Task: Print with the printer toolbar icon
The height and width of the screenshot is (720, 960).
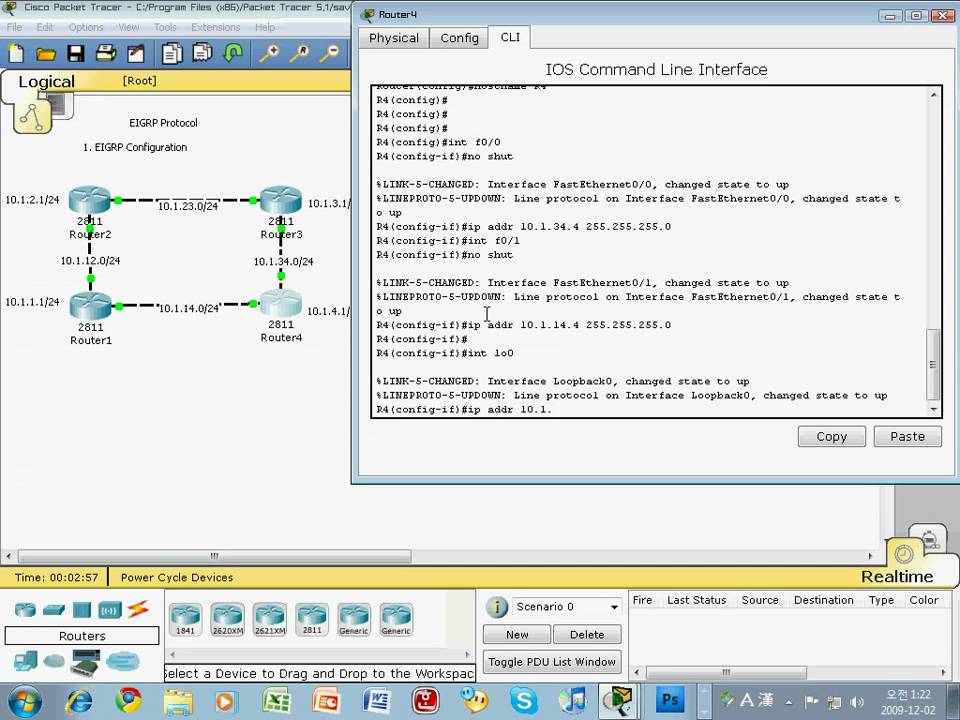Action: [106, 54]
